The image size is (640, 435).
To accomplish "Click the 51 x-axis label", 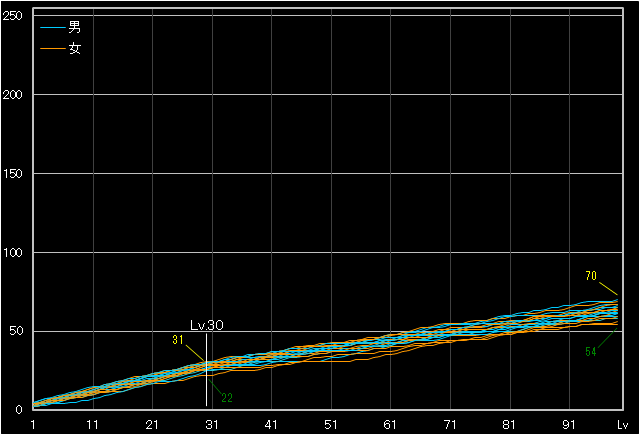I will [331, 425].
